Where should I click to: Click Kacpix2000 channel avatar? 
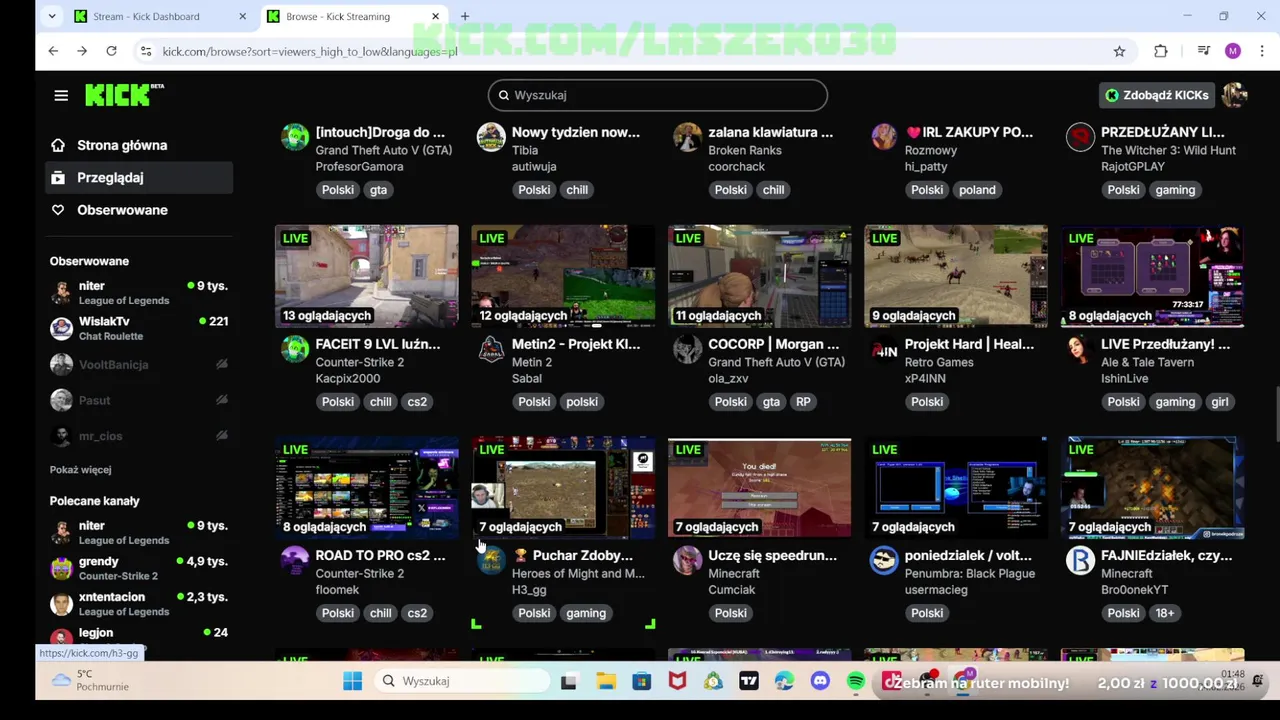[x=295, y=349]
